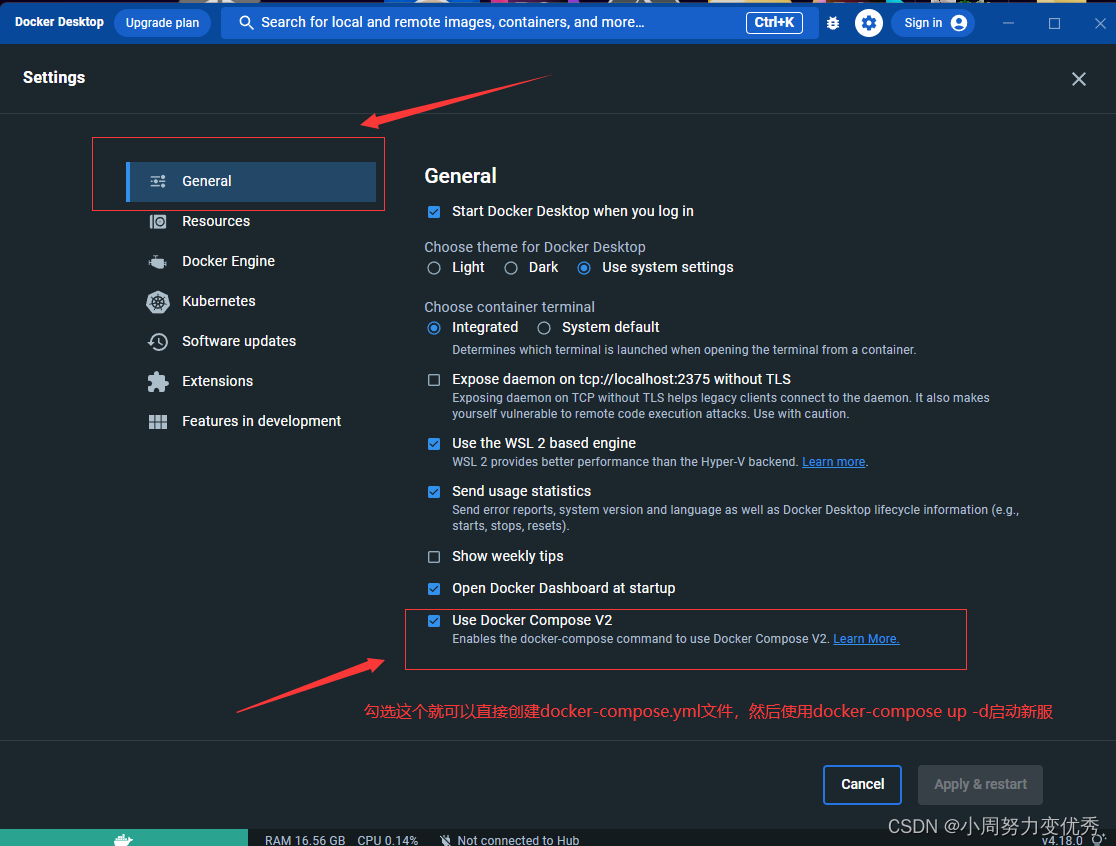
Task: Toggle Use the WSL 2 based engine
Action: 433,444
